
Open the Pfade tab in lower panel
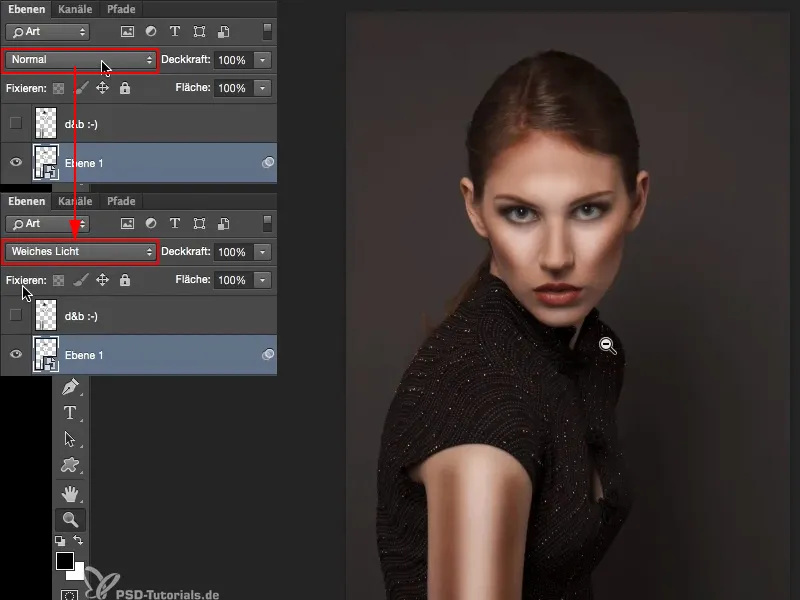[121, 201]
